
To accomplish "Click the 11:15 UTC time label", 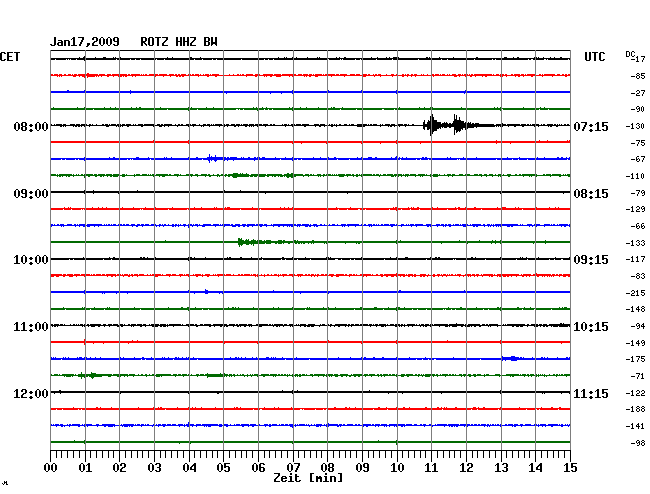I will 591,393.
